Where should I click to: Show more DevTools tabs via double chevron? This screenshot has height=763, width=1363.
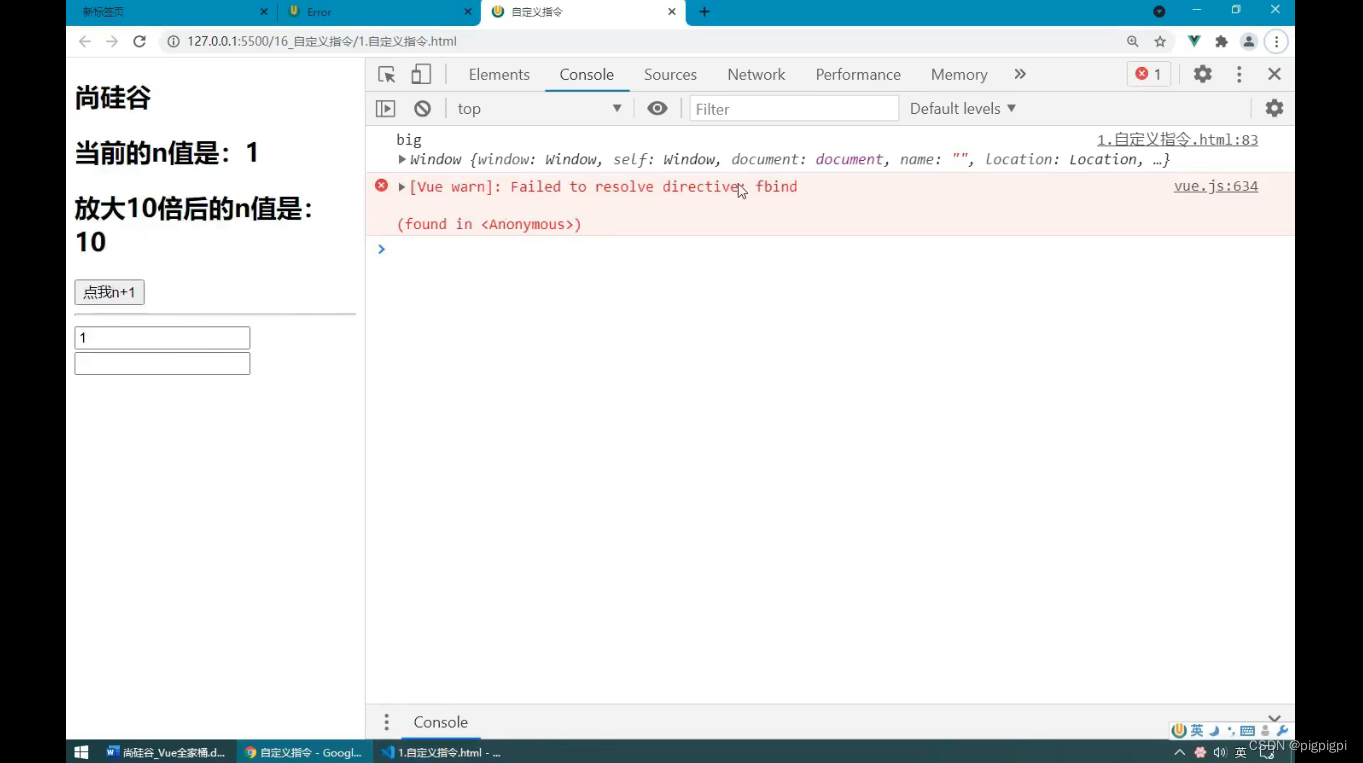[x=1020, y=74]
